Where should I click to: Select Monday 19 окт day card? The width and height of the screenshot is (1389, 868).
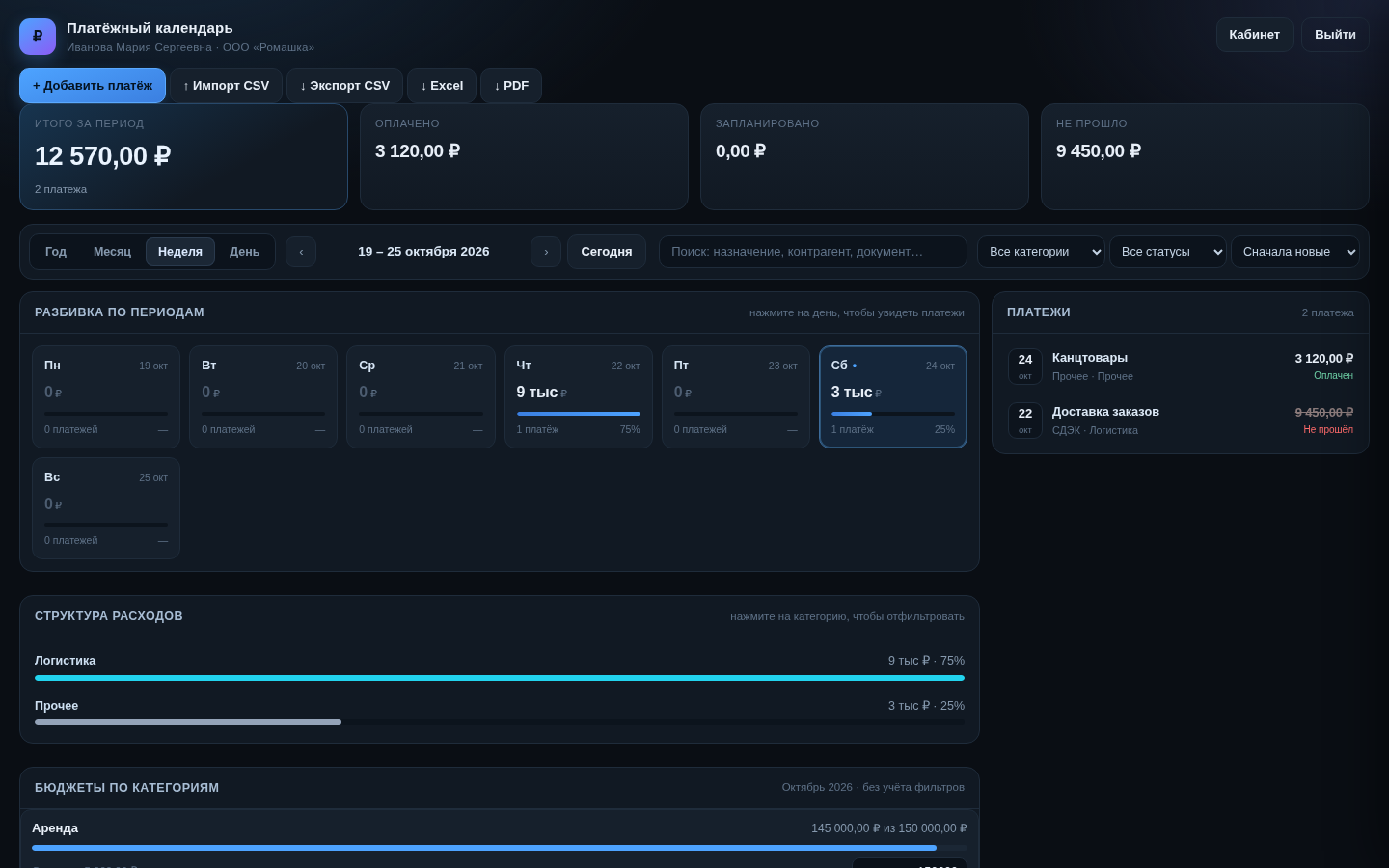click(x=106, y=397)
